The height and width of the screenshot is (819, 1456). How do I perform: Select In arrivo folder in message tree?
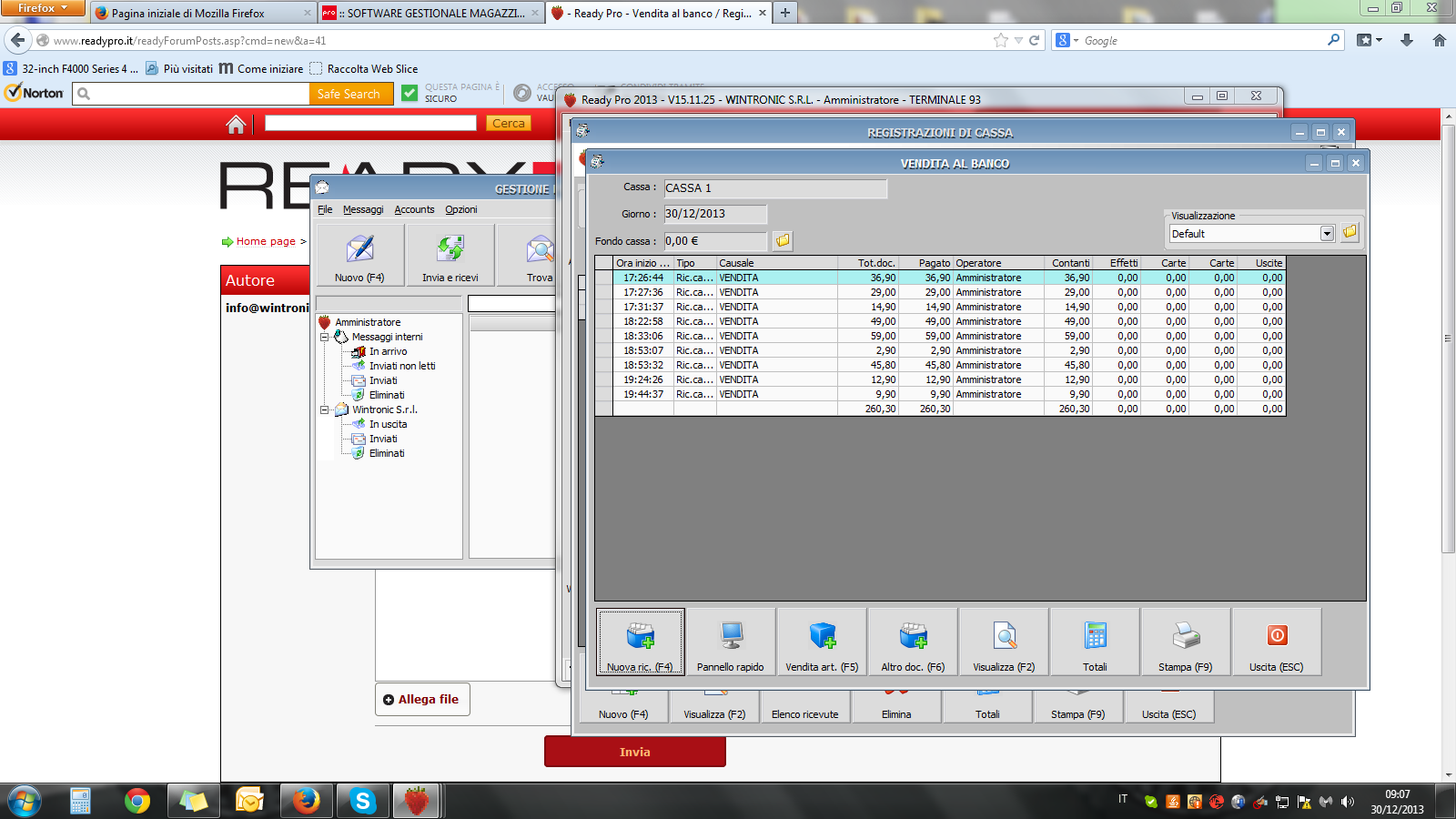click(x=388, y=351)
